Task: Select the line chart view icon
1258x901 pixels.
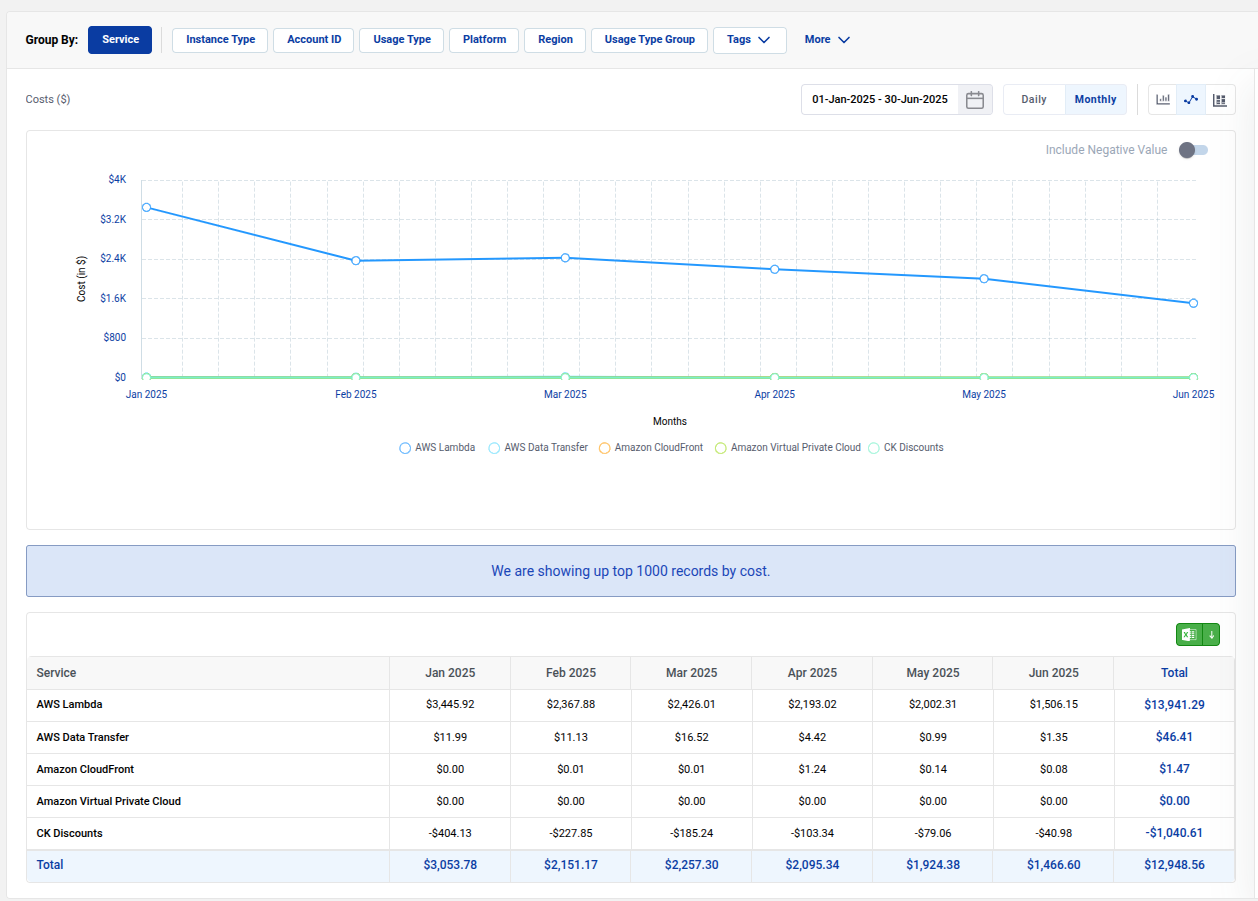Action: click(x=1191, y=100)
